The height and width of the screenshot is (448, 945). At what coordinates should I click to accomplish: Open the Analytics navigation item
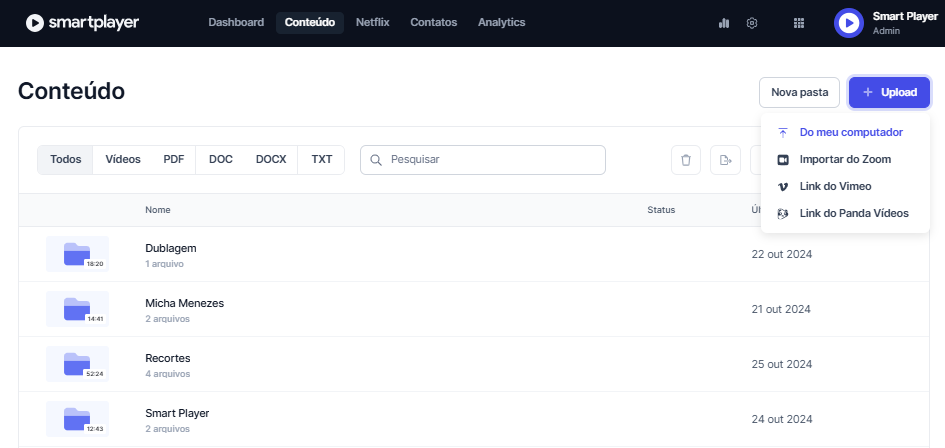click(501, 22)
